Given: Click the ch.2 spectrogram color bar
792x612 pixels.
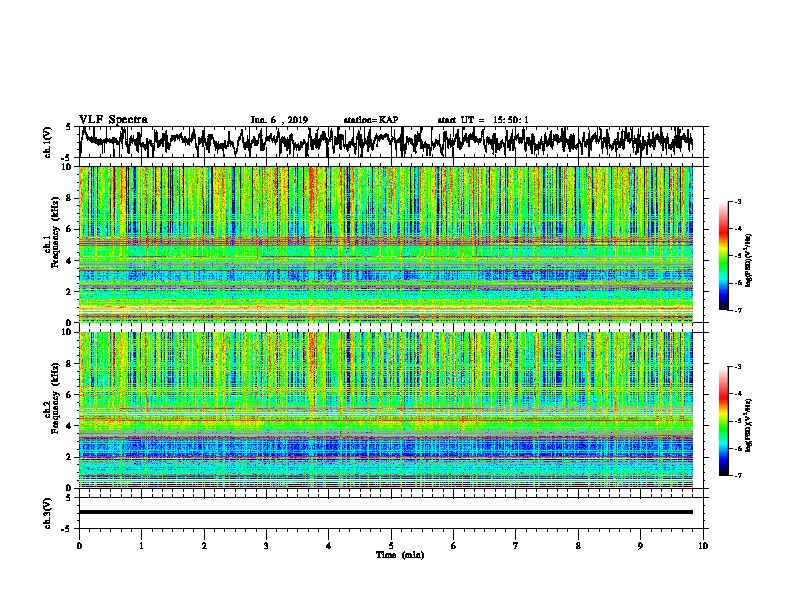Looking at the screenshot, I should tap(723, 421).
